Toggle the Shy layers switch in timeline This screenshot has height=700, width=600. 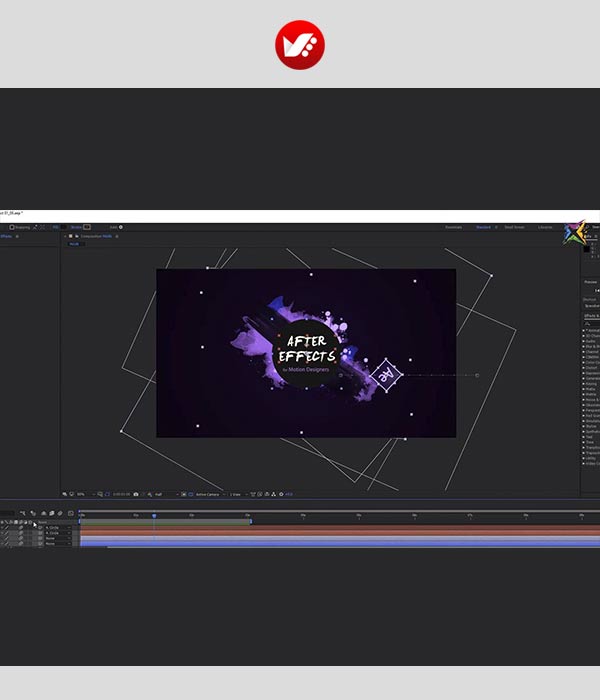coord(43,513)
